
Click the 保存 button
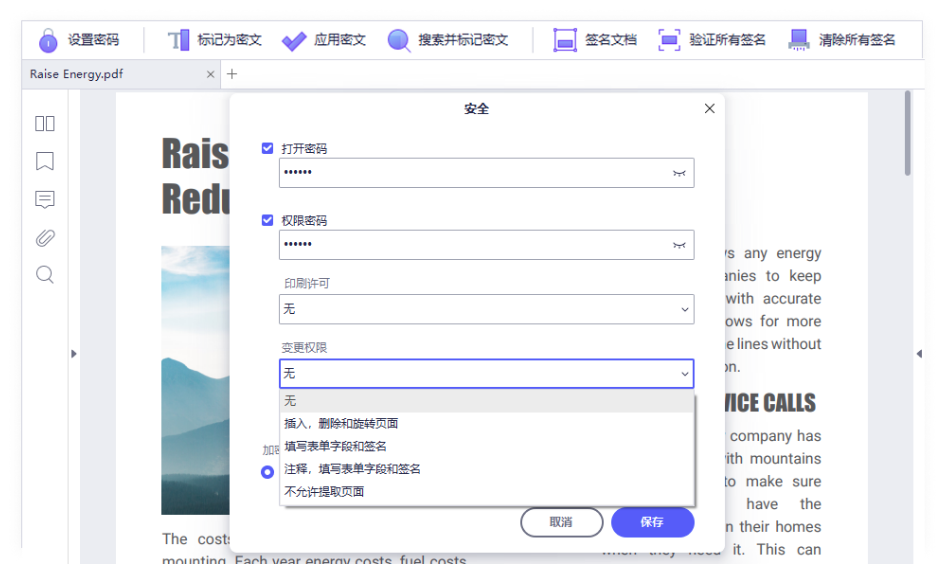tap(652, 522)
